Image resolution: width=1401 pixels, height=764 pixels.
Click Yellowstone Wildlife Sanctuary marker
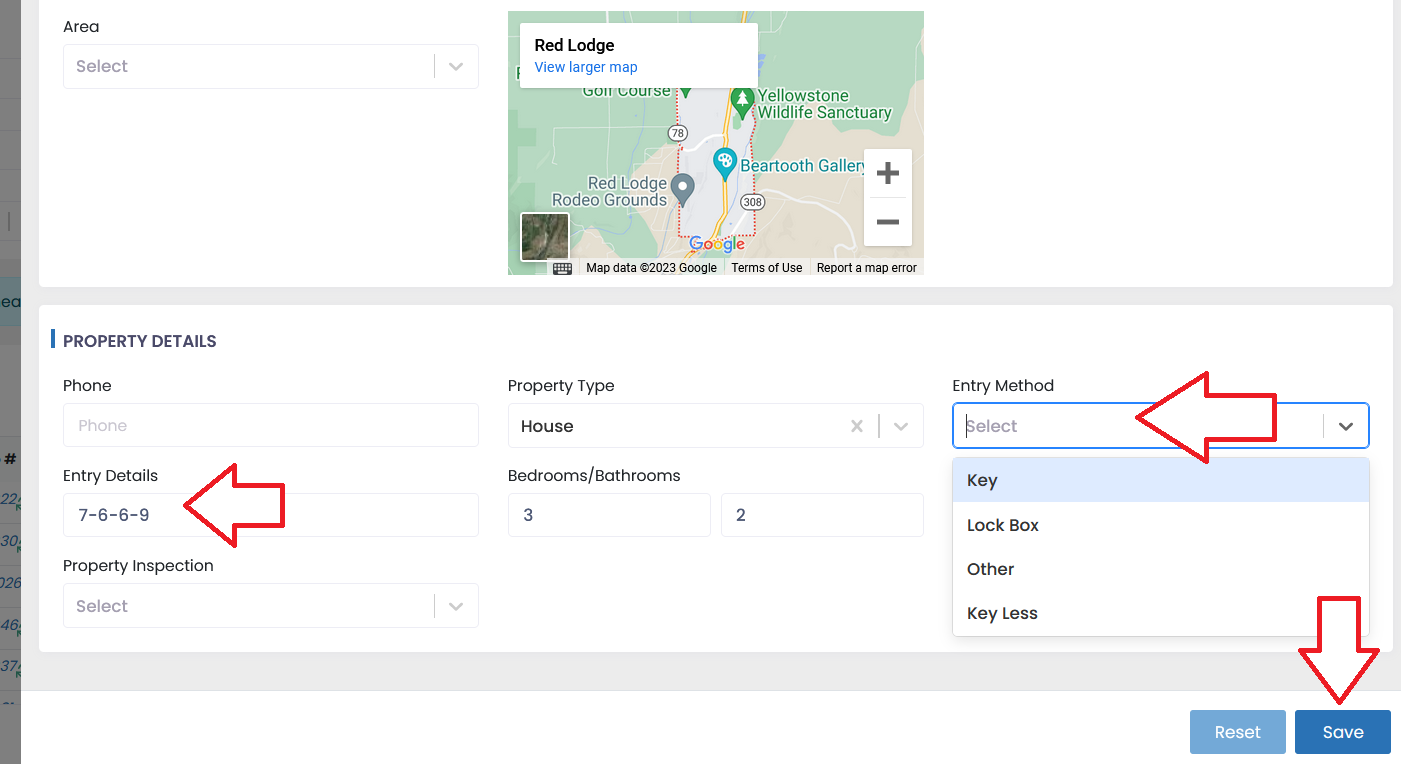pos(742,100)
